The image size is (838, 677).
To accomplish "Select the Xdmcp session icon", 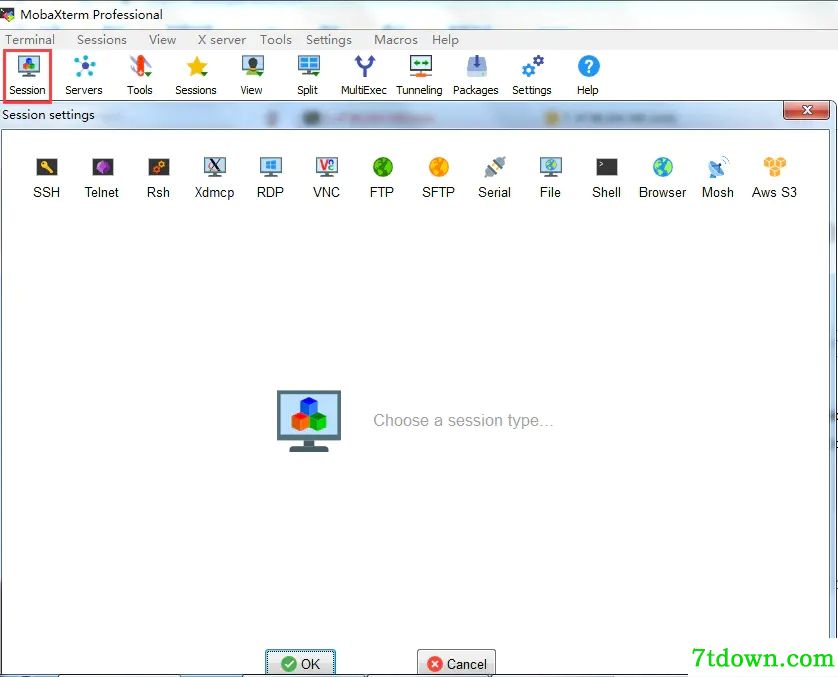I will pyautogui.click(x=214, y=178).
